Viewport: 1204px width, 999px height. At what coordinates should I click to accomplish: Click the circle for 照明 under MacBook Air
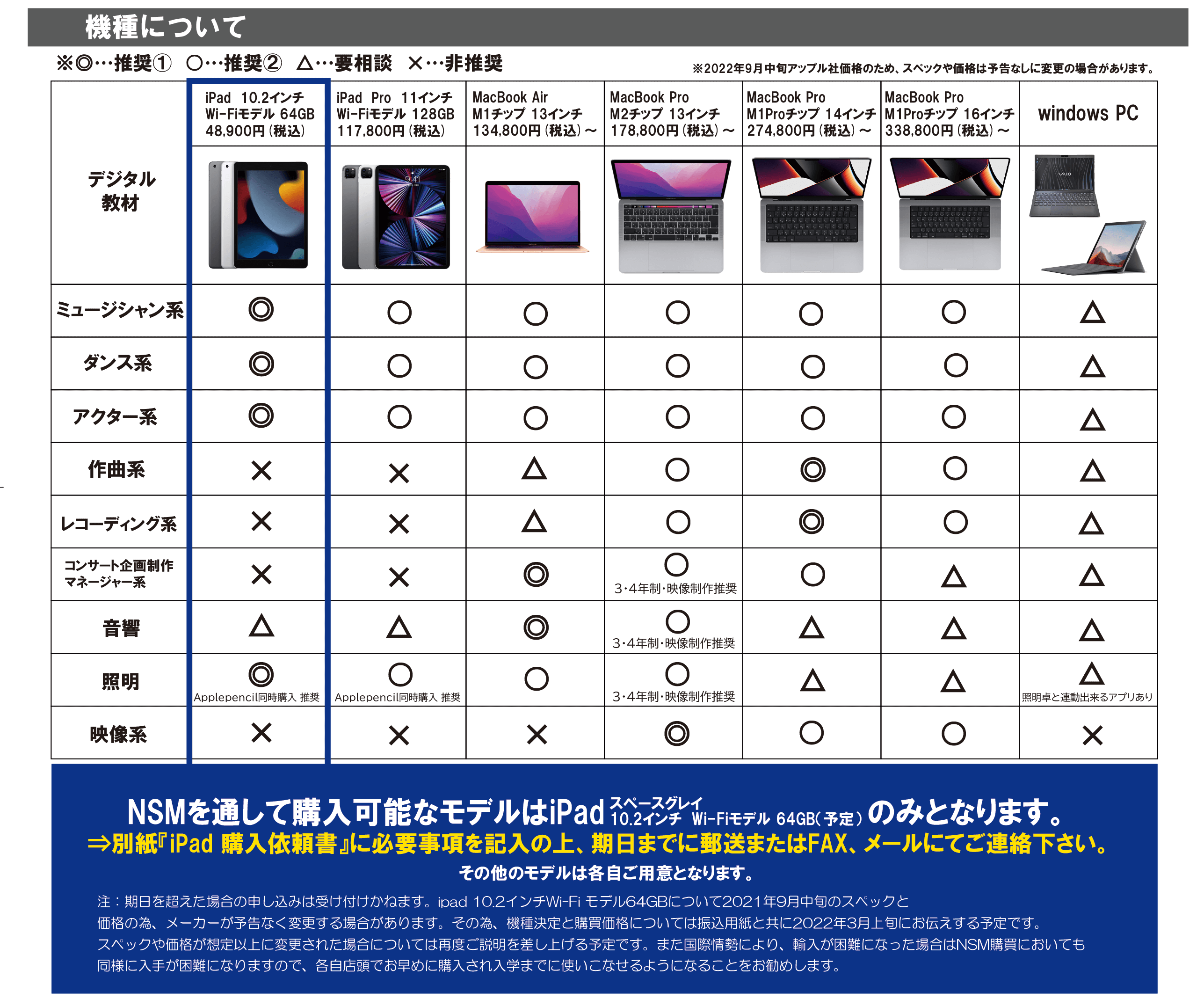536,678
